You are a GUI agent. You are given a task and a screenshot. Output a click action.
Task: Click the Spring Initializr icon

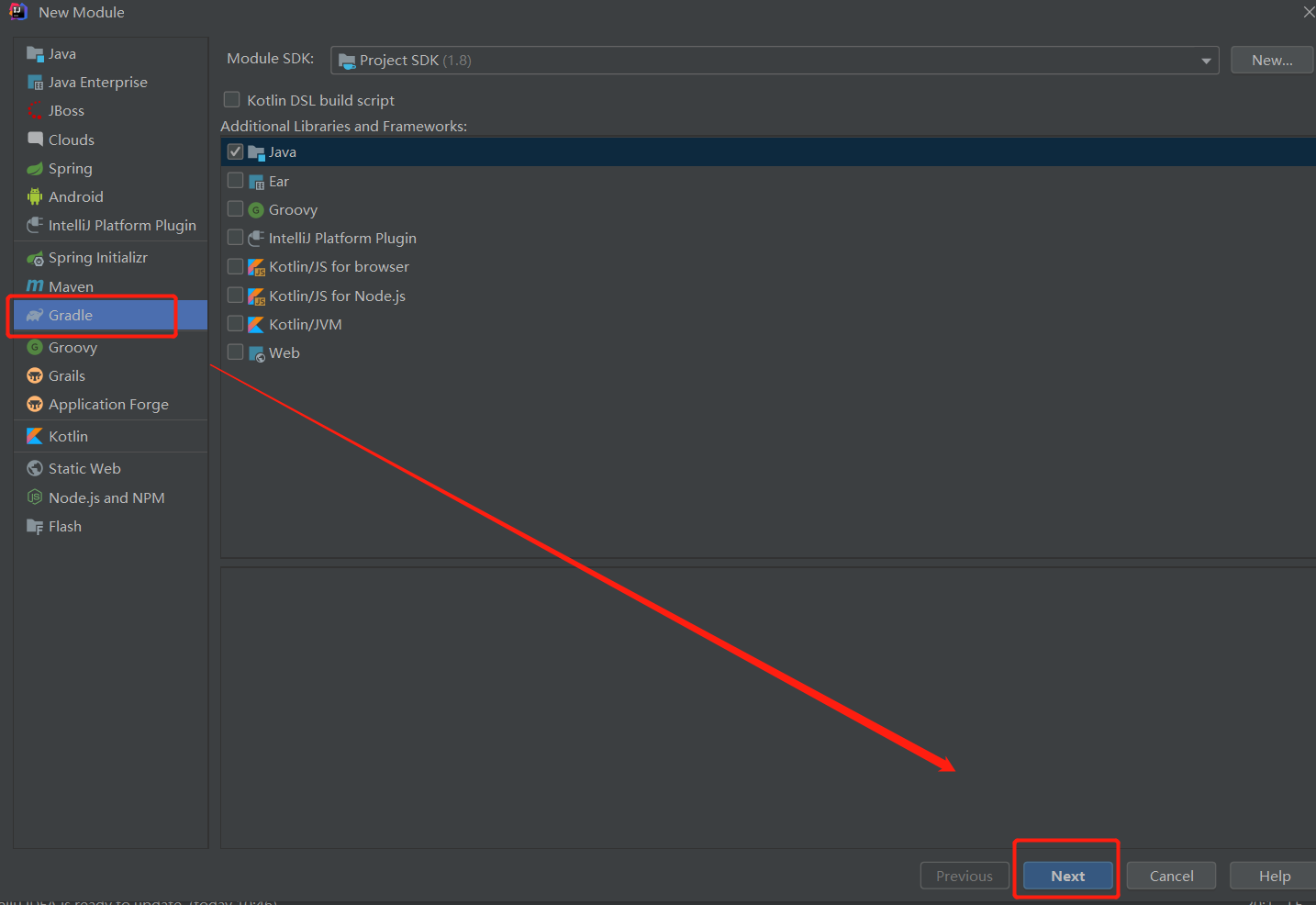(35, 258)
